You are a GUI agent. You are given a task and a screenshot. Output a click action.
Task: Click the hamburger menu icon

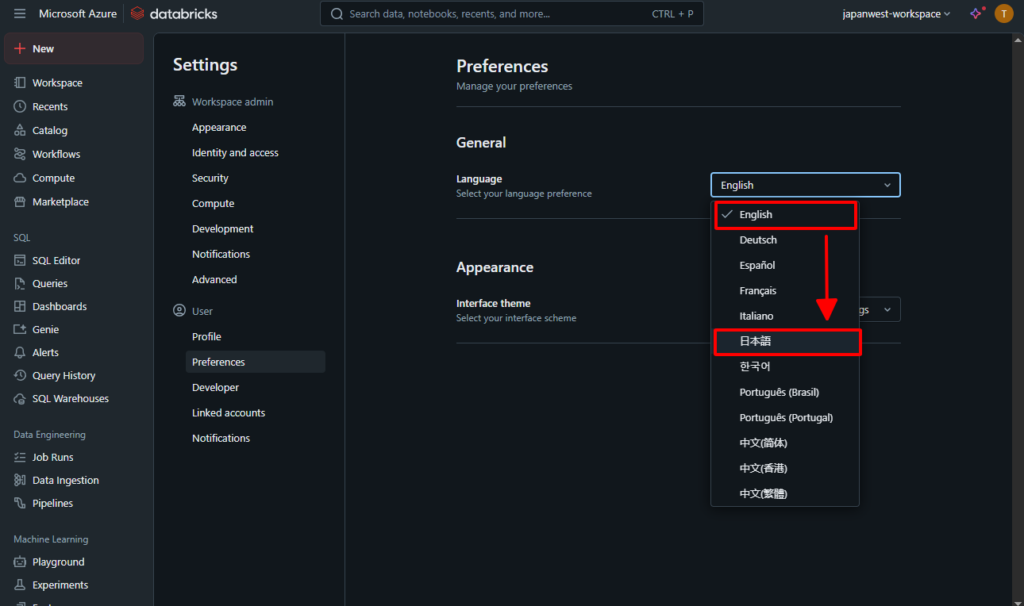(x=20, y=14)
